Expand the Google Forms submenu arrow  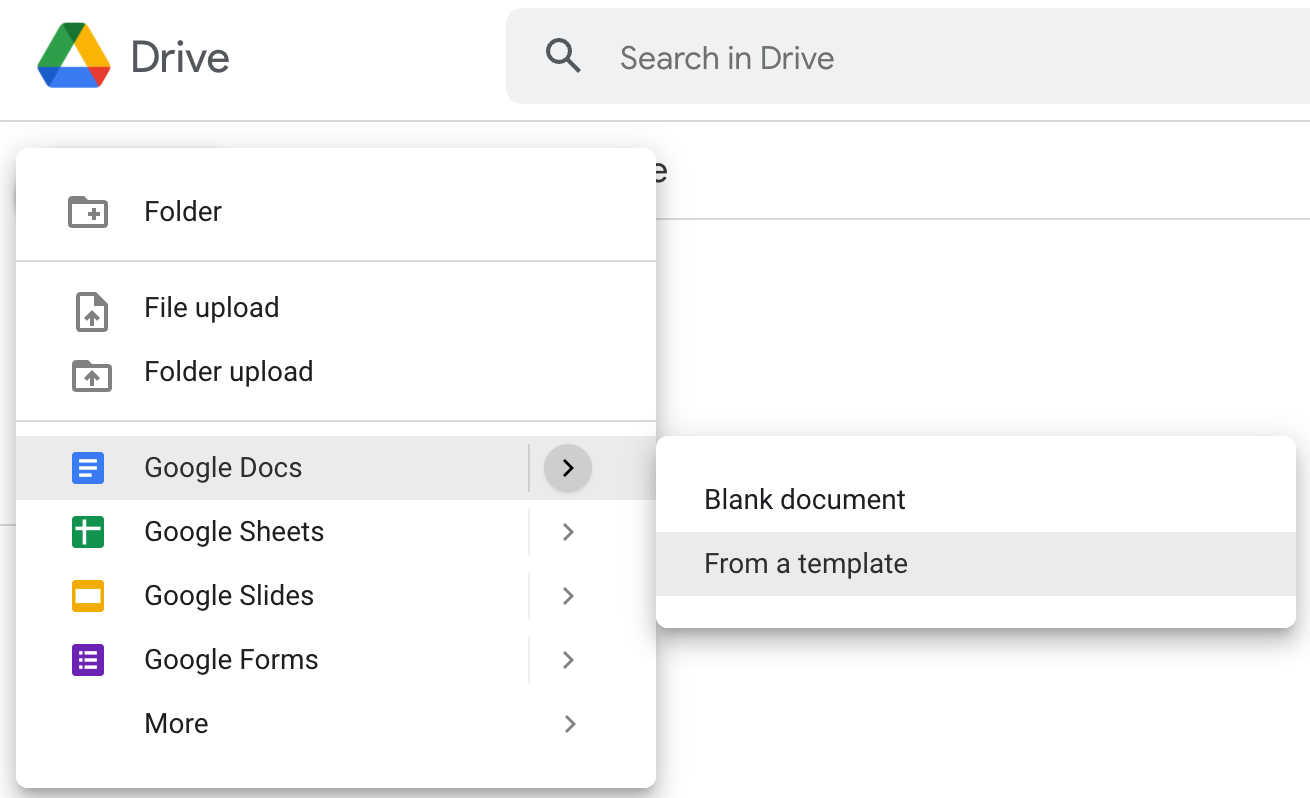coord(567,660)
